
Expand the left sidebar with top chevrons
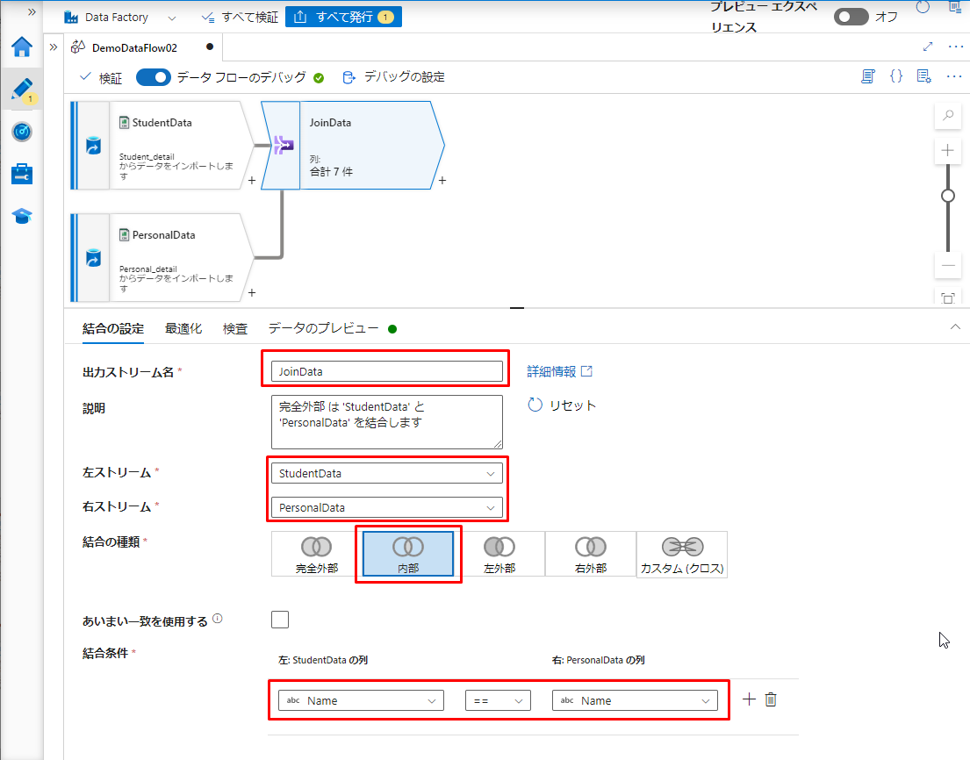(32, 12)
